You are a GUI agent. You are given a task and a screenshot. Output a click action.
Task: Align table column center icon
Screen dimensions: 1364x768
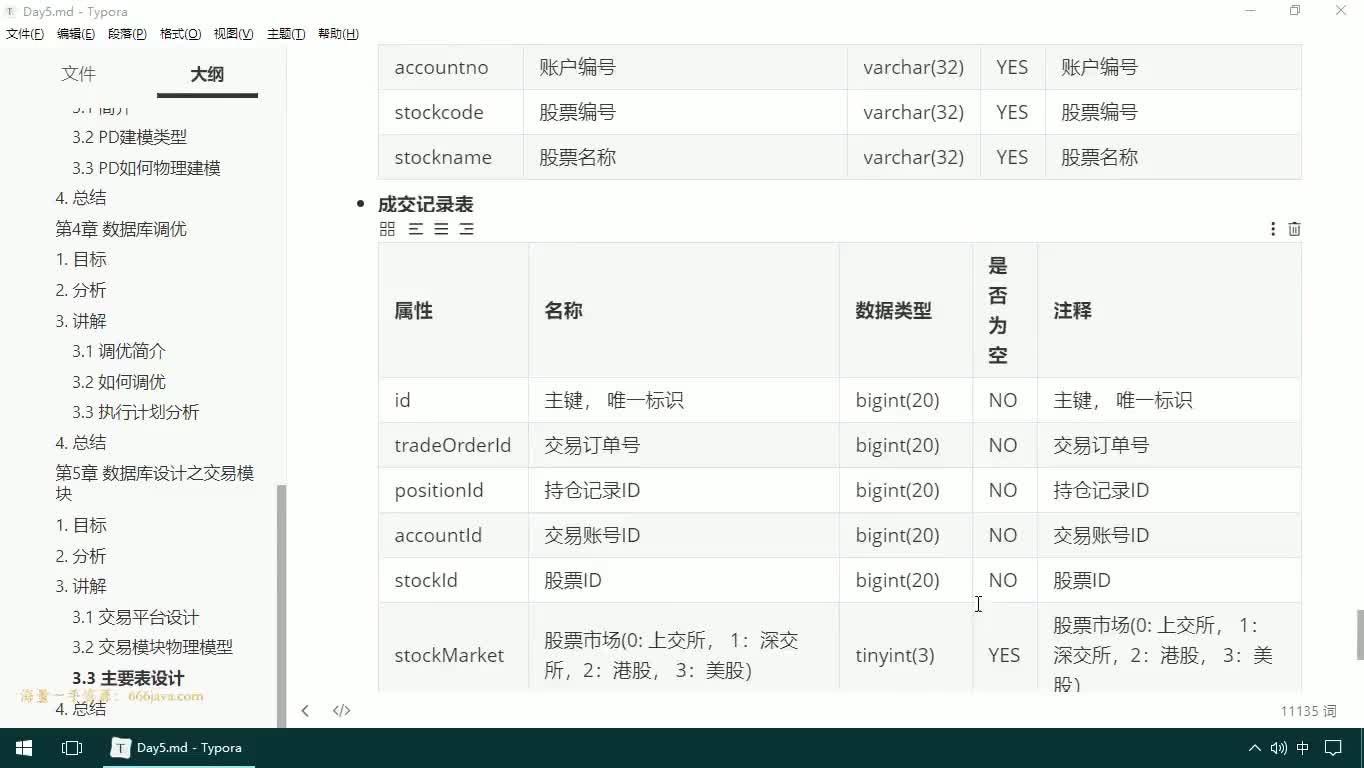click(x=441, y=229)
